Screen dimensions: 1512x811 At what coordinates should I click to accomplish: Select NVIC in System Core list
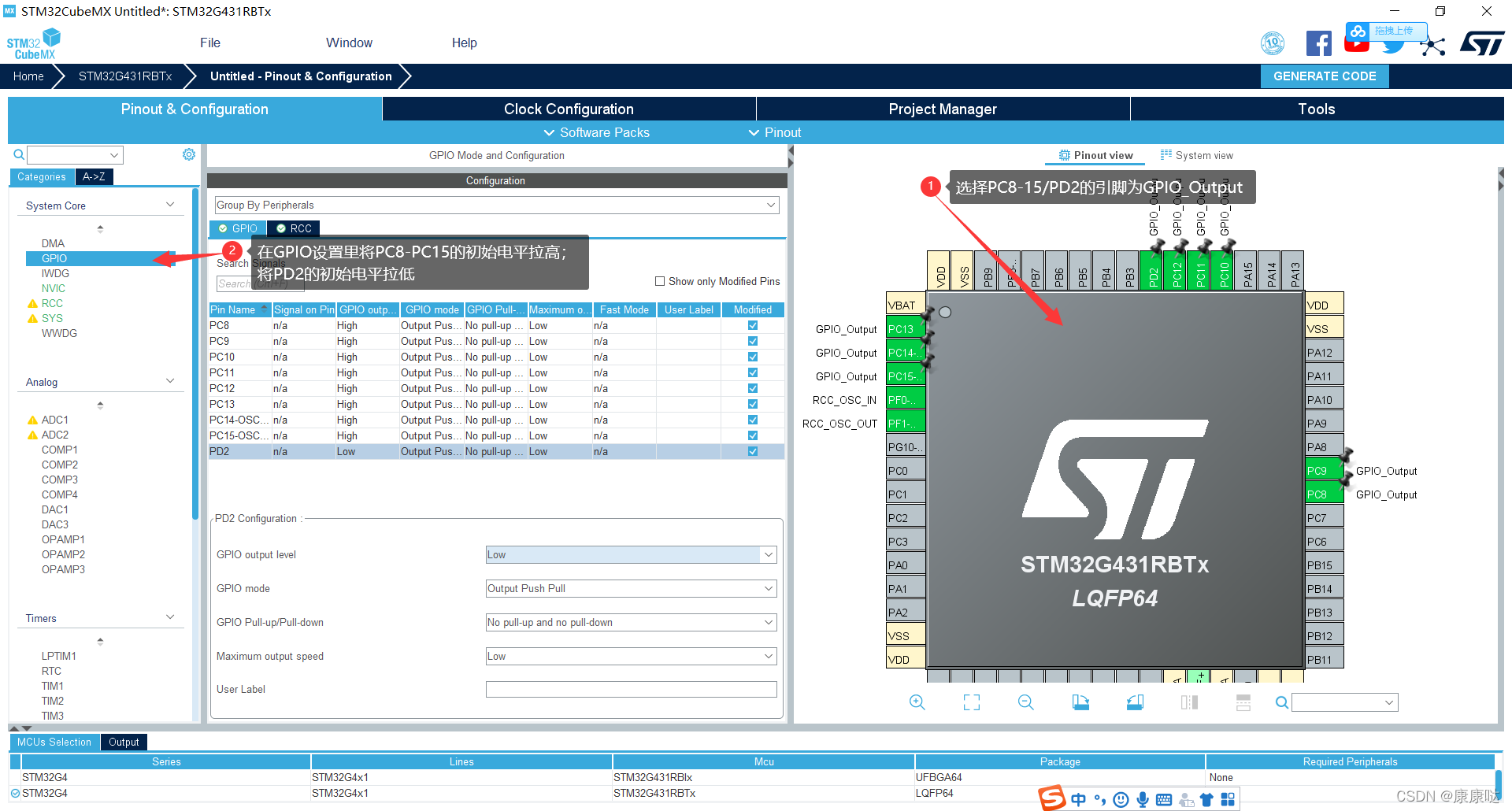tap(54, 288)
